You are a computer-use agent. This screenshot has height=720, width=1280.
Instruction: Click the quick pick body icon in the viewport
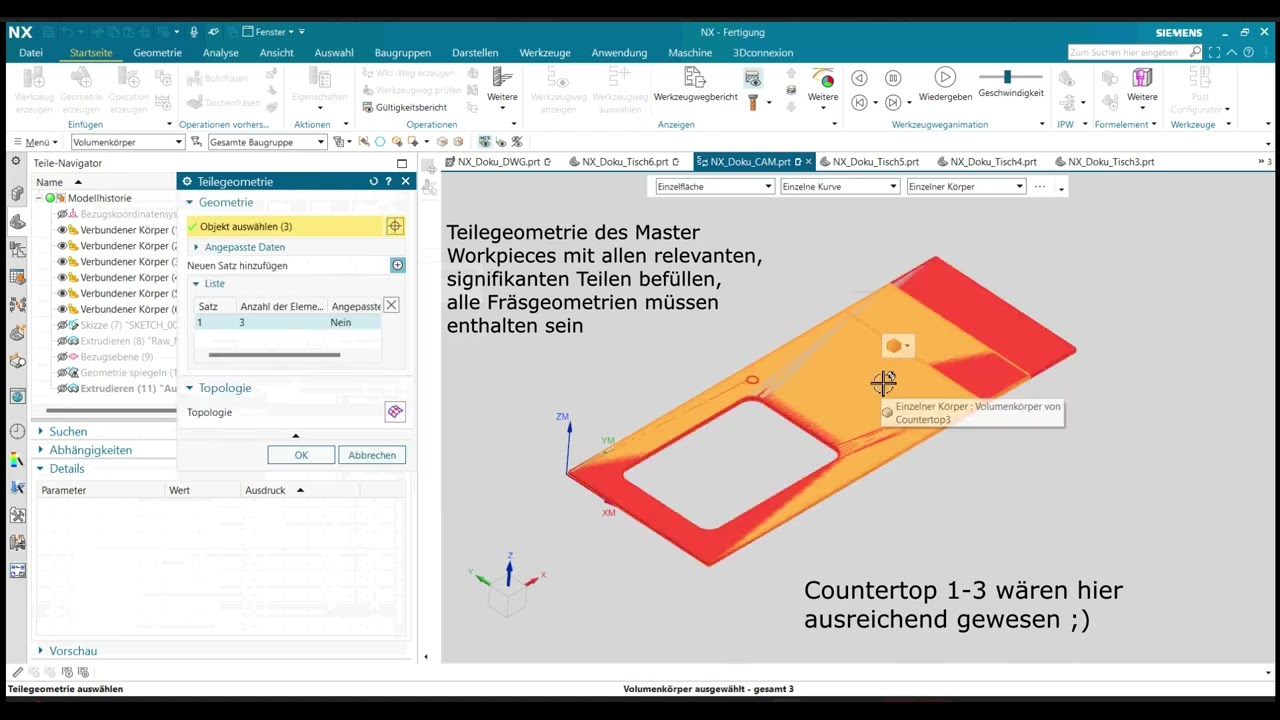[x=893, y=346]
